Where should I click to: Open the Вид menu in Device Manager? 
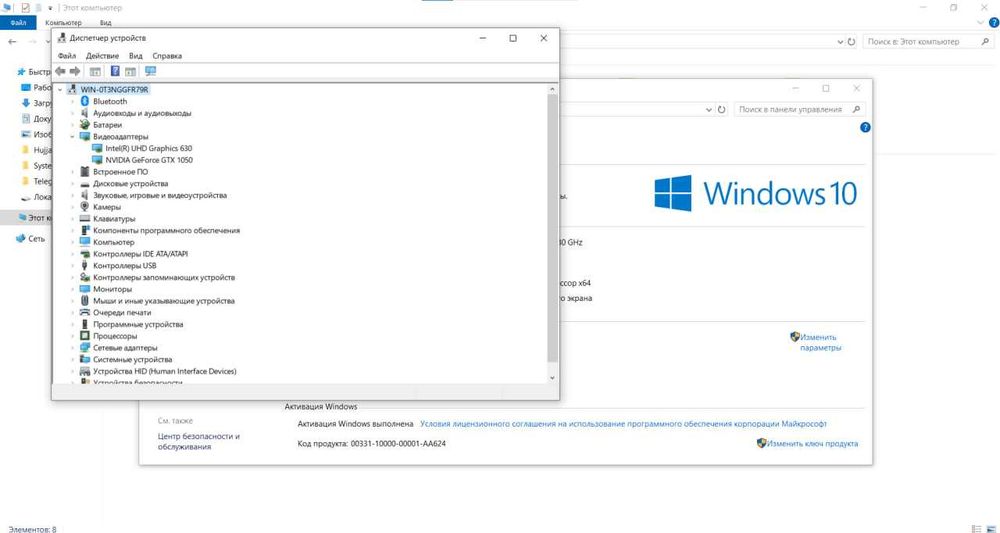pyautogui.click(x=136, y=55)
